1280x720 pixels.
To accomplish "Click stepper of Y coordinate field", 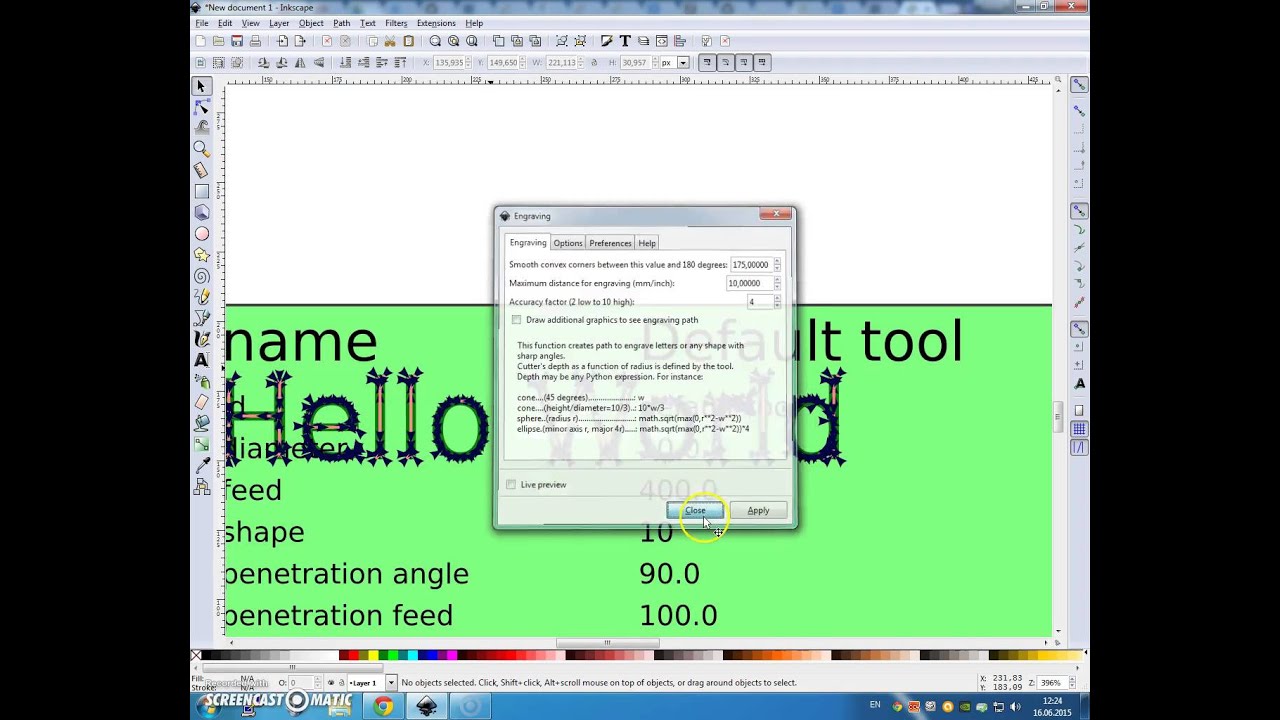I will point(523,62).
